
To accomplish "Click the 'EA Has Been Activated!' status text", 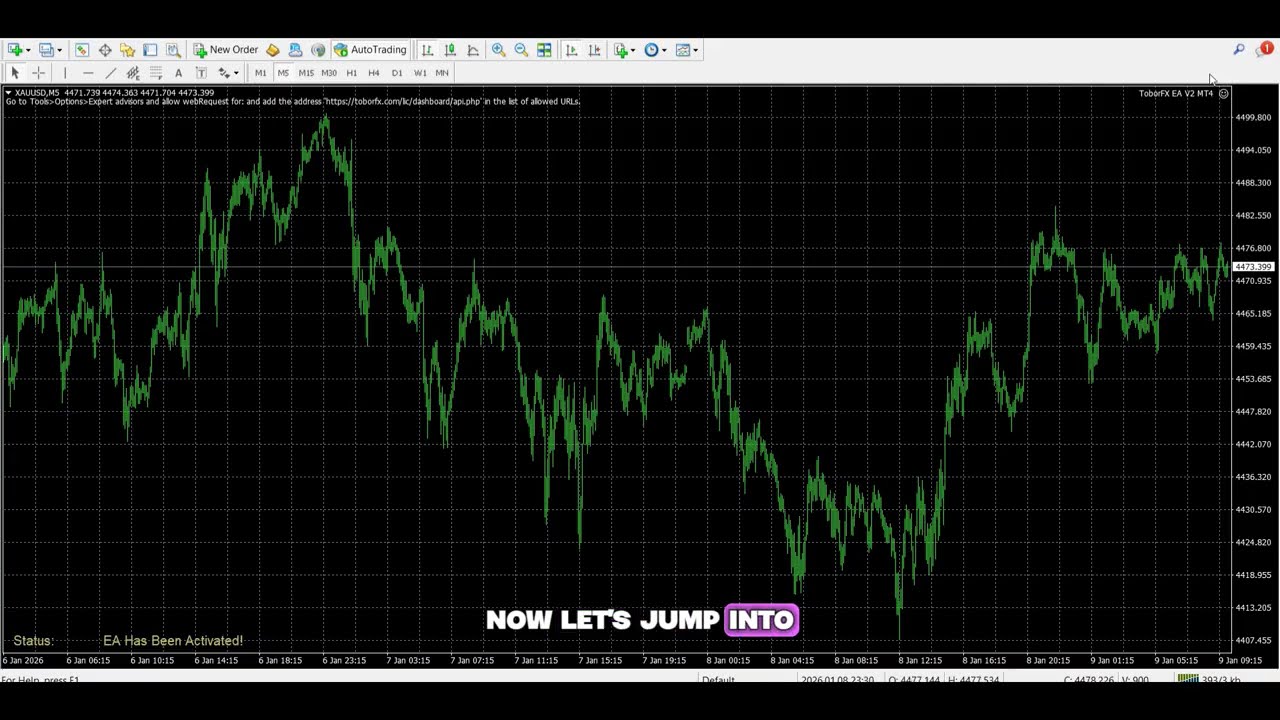I will click(x=173, y=640).
